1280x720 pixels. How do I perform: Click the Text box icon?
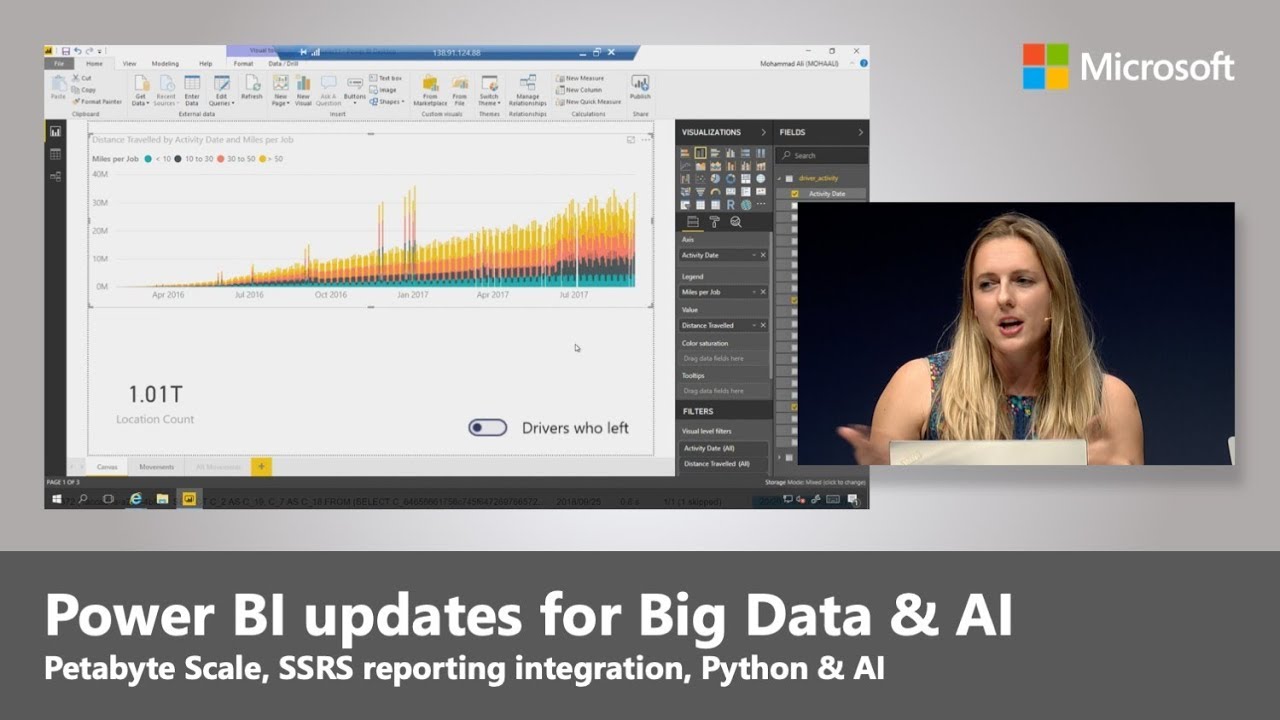pyautogui.click(x=373, y=78)
